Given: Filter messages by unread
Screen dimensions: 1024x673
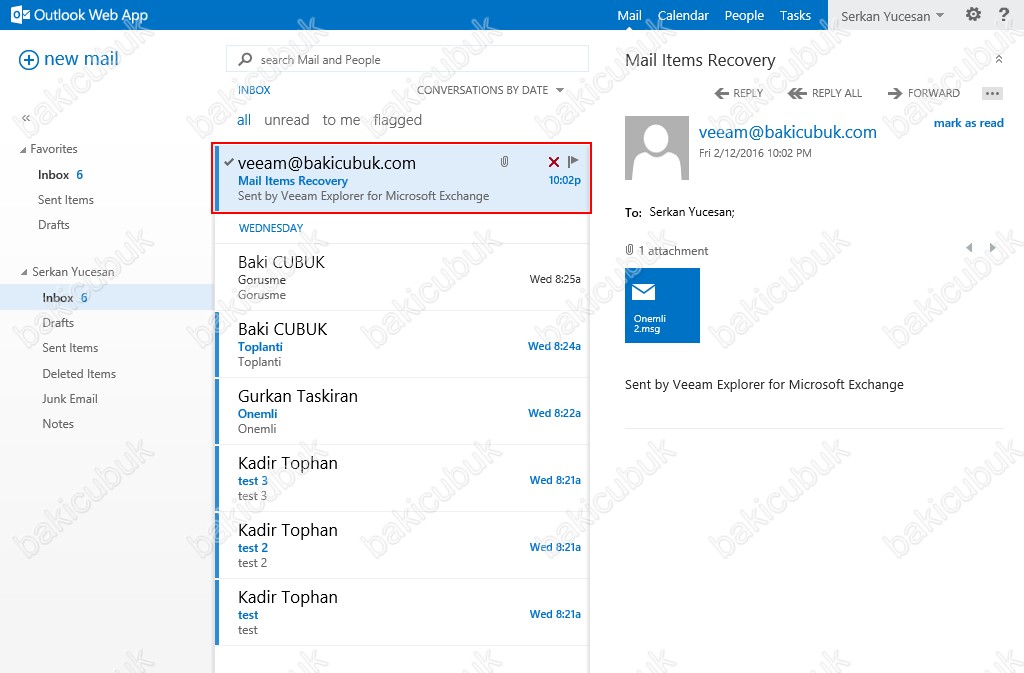Looking at the screenshot, I should pyautogui.click(x=287, y=120).
